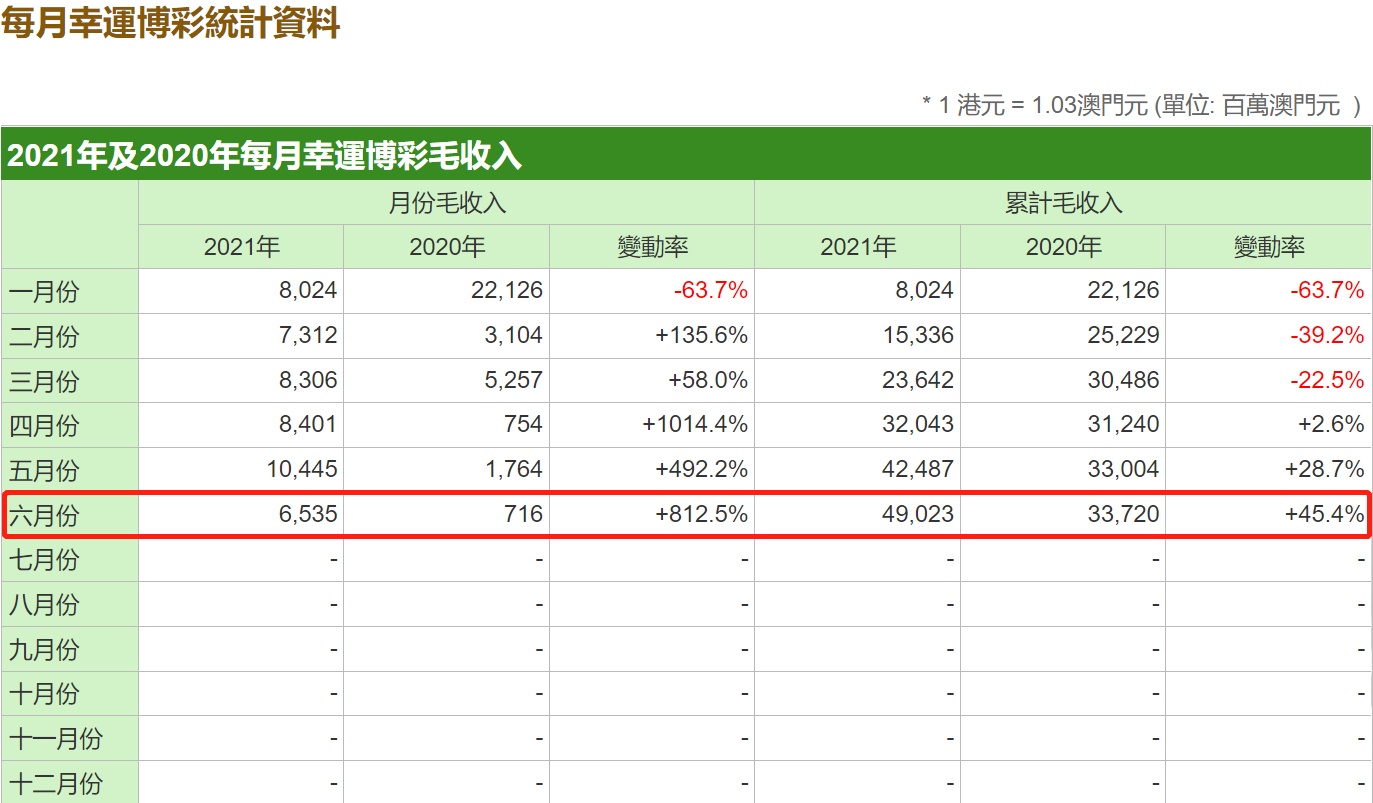Select the 月份毛收入 group header

446,203
